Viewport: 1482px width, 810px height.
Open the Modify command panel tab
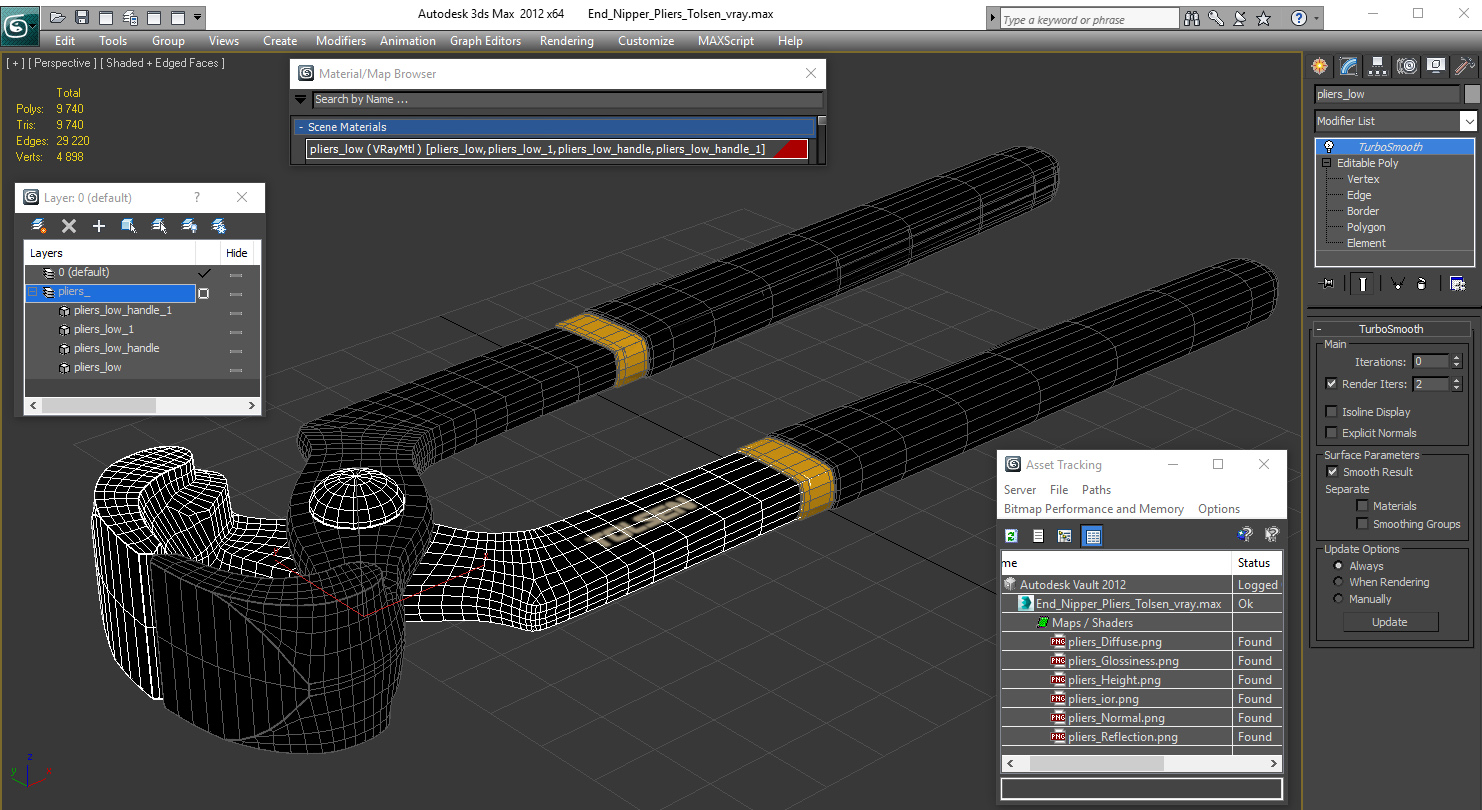tap(1349, 66)
